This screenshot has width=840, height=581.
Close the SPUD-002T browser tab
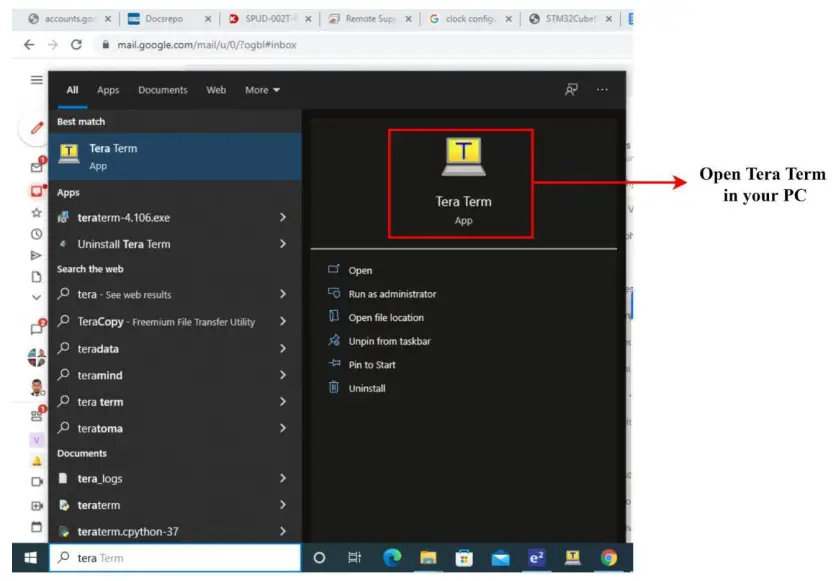click(x=308, y=19)
